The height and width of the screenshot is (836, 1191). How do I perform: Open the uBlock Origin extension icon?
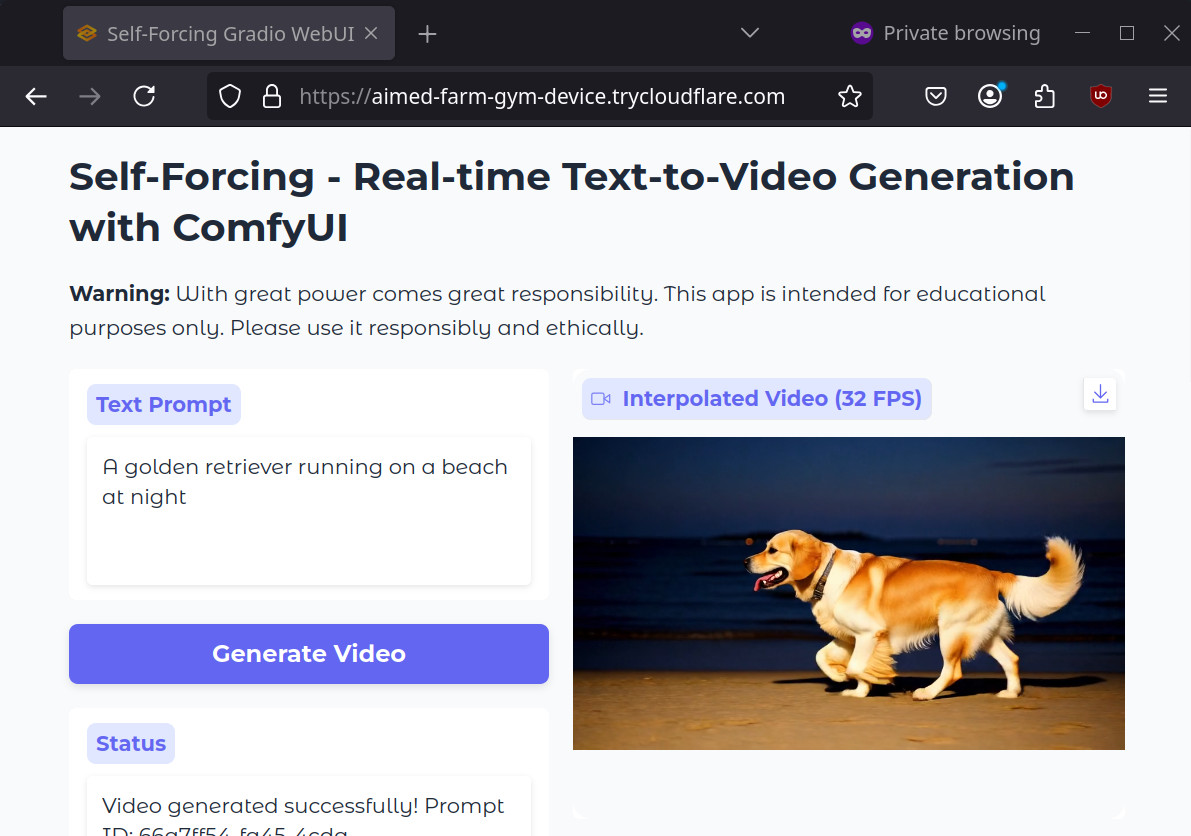(x=1101, y=96)
